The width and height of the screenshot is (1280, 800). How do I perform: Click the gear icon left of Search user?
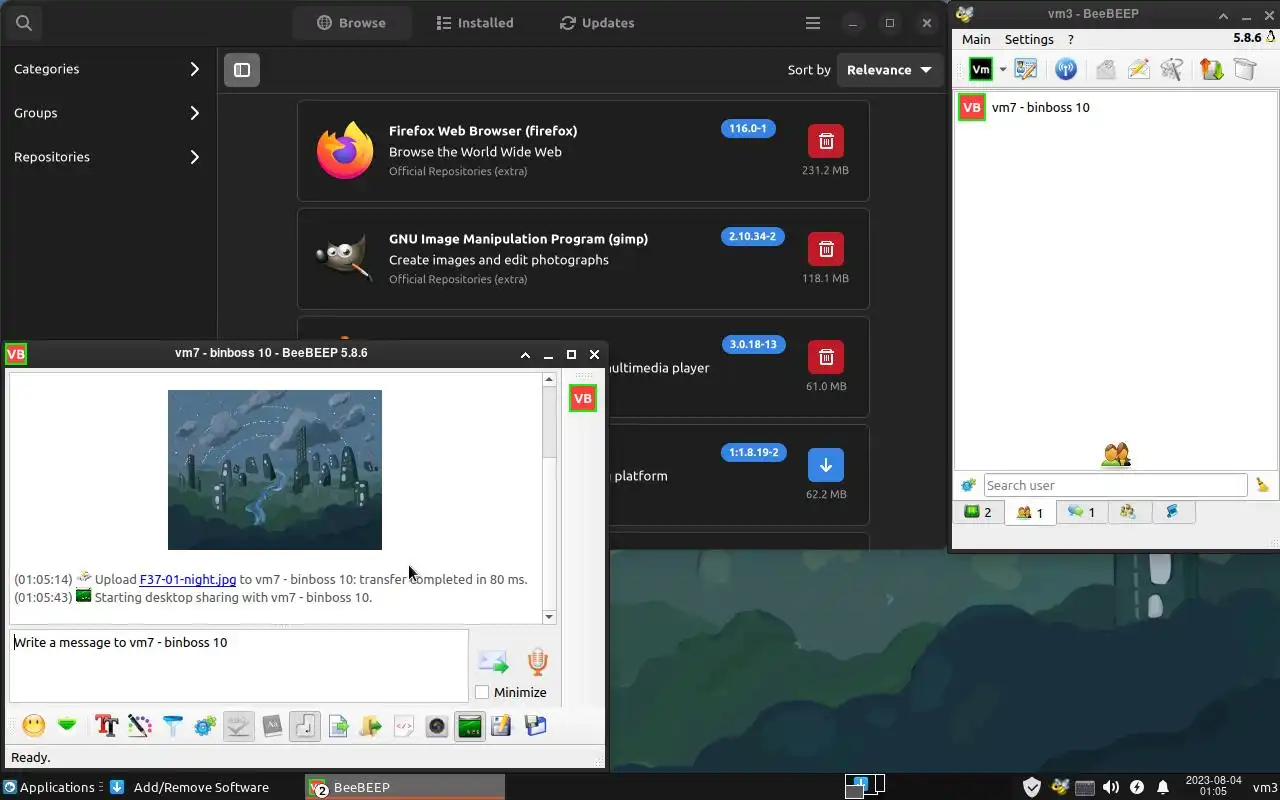click(x=968, y=485)
